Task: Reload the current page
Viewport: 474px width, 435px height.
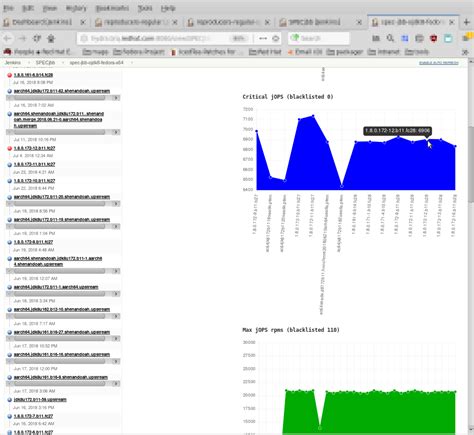Action: pos(37,38)
